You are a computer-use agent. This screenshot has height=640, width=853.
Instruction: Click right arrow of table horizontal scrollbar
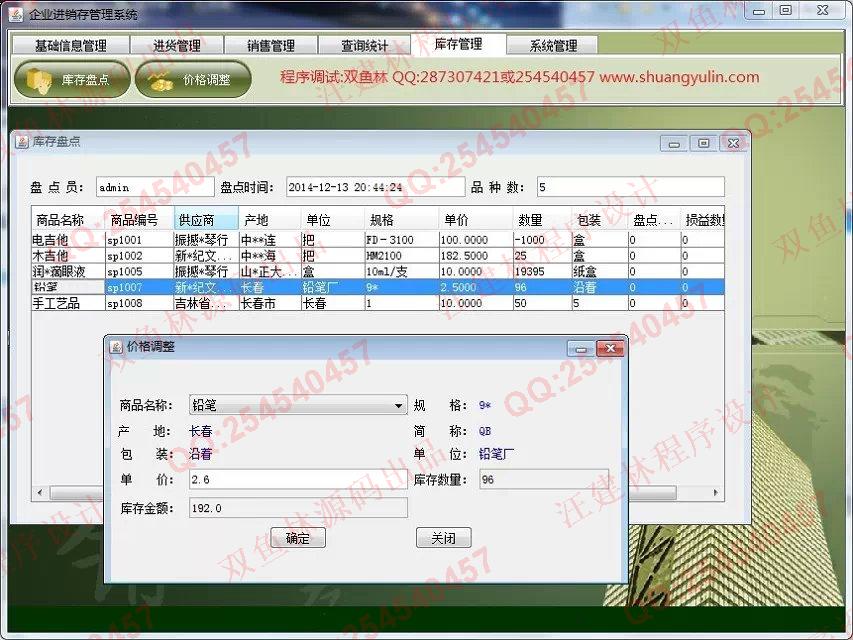716,493
